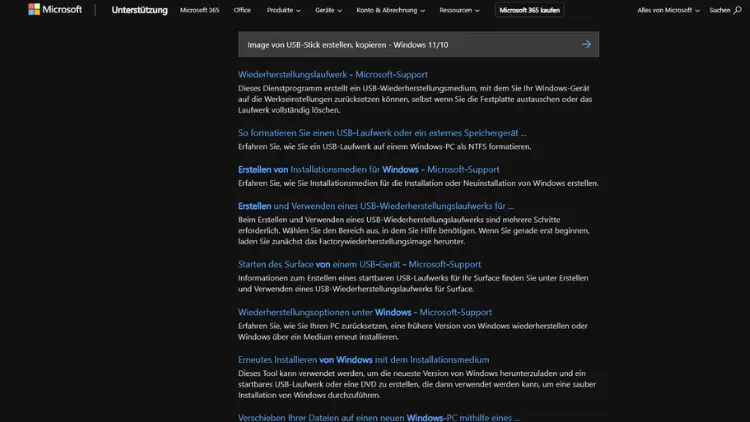Open Starten des Surface von einem USB-Gerät result

[360, 264]
